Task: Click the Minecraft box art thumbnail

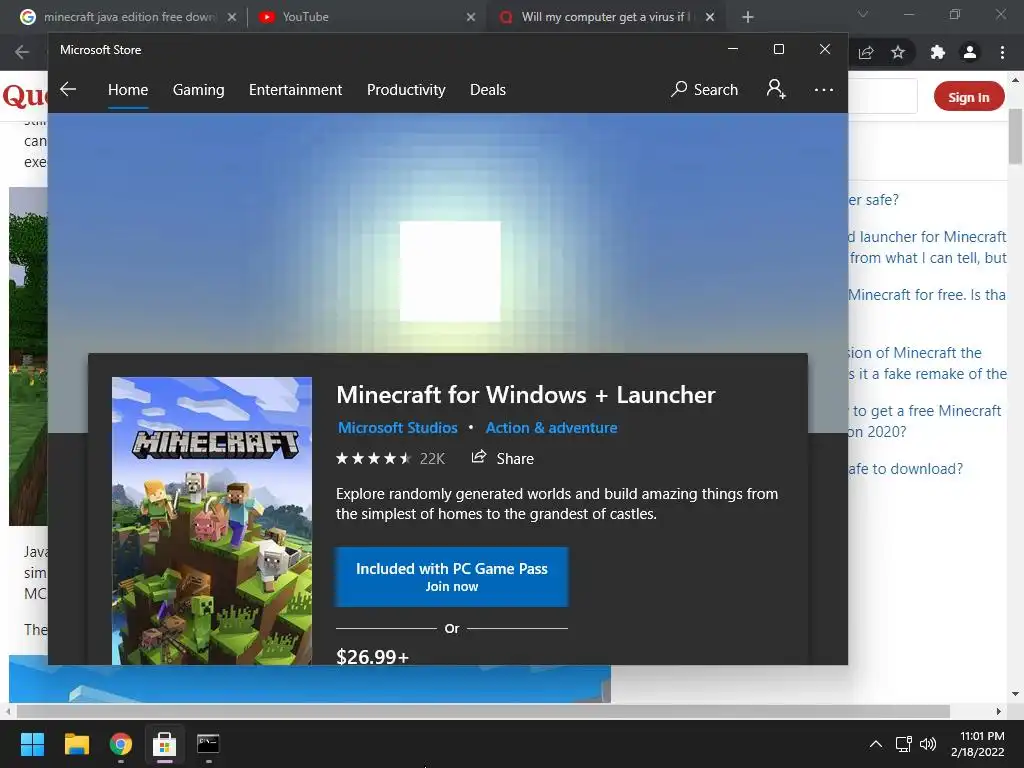Action: 212,520
